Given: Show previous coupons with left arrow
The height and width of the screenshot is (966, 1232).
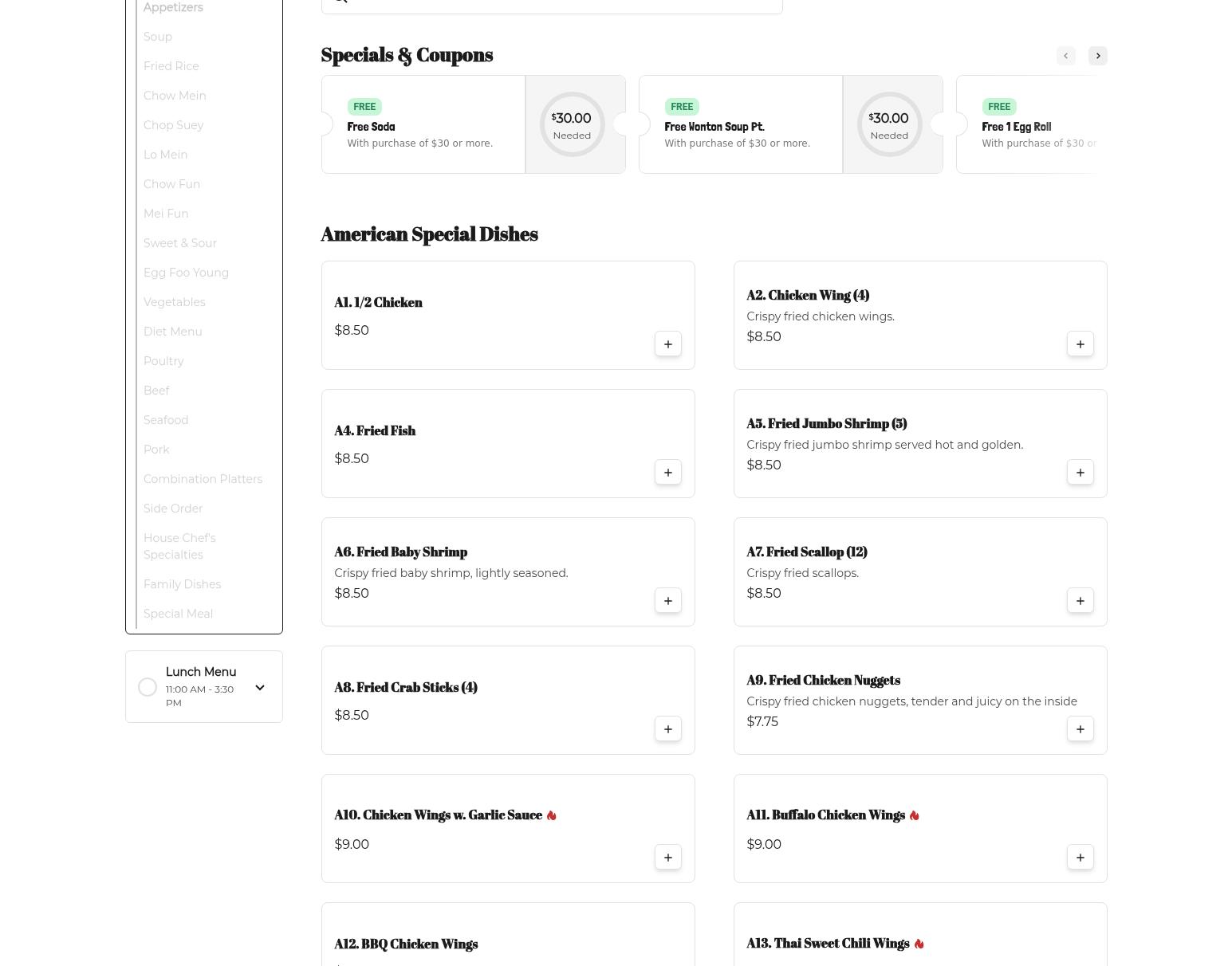Looking at the screenshot, I should [1065, 56].
